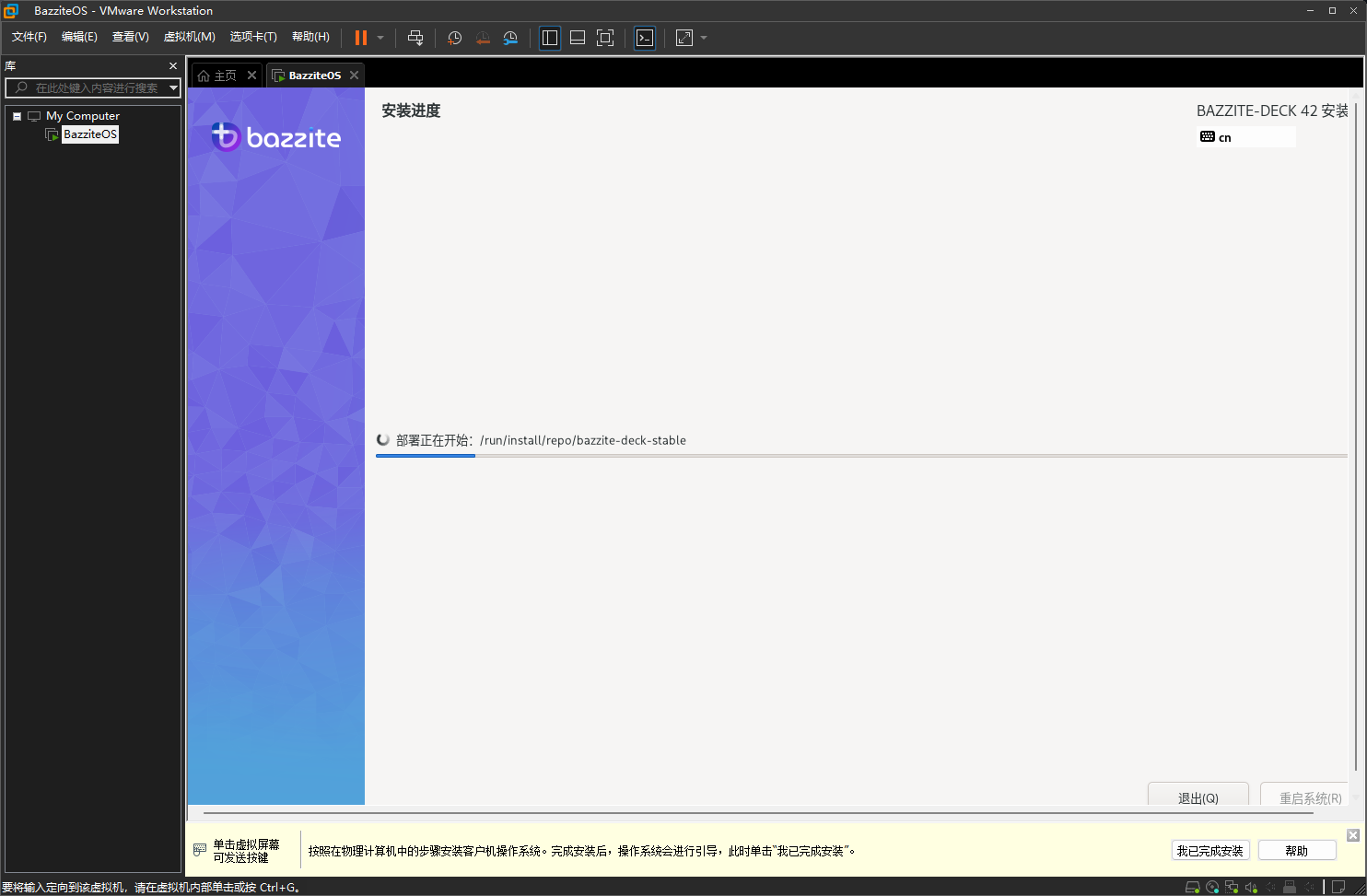The height and width of the screenshot is (896, 1367).
Task: Open the 虚拟机(M) menu
Action: [x=189, y=37]
